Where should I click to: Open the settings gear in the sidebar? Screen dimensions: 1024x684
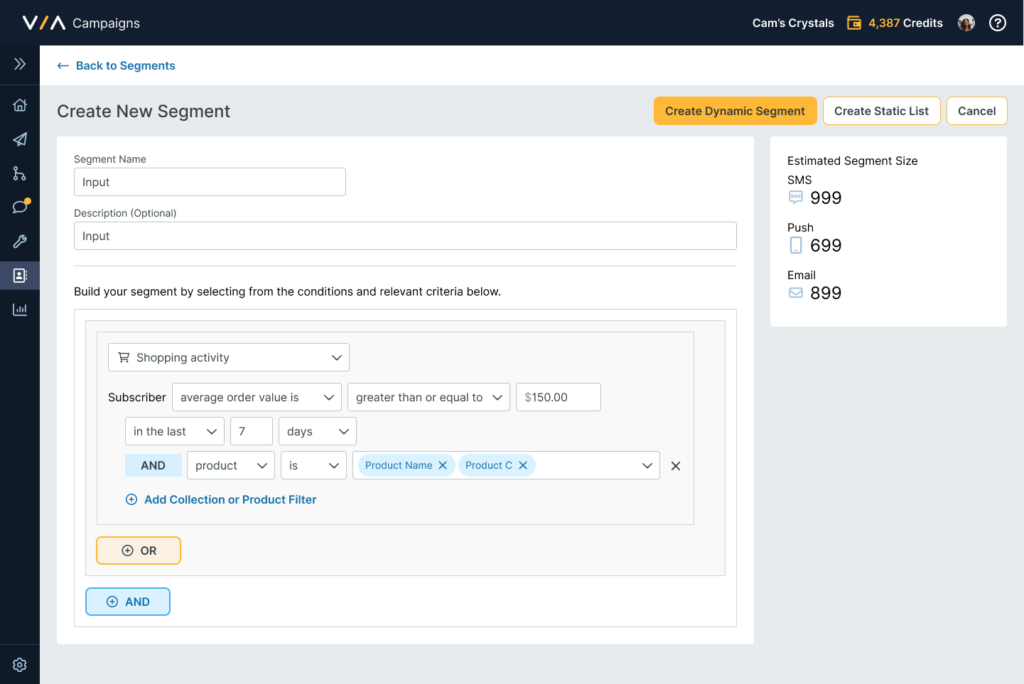[x=19, y=665]
